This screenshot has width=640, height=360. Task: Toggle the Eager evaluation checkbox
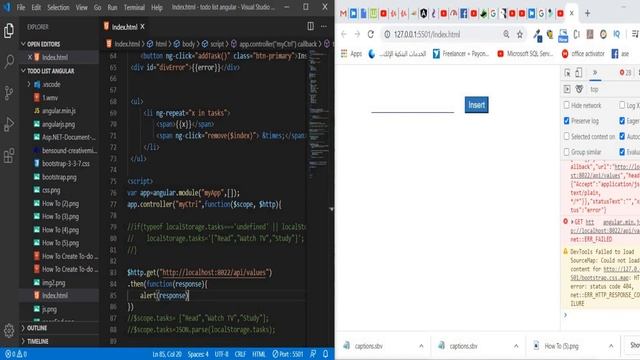tap(622, 121)
